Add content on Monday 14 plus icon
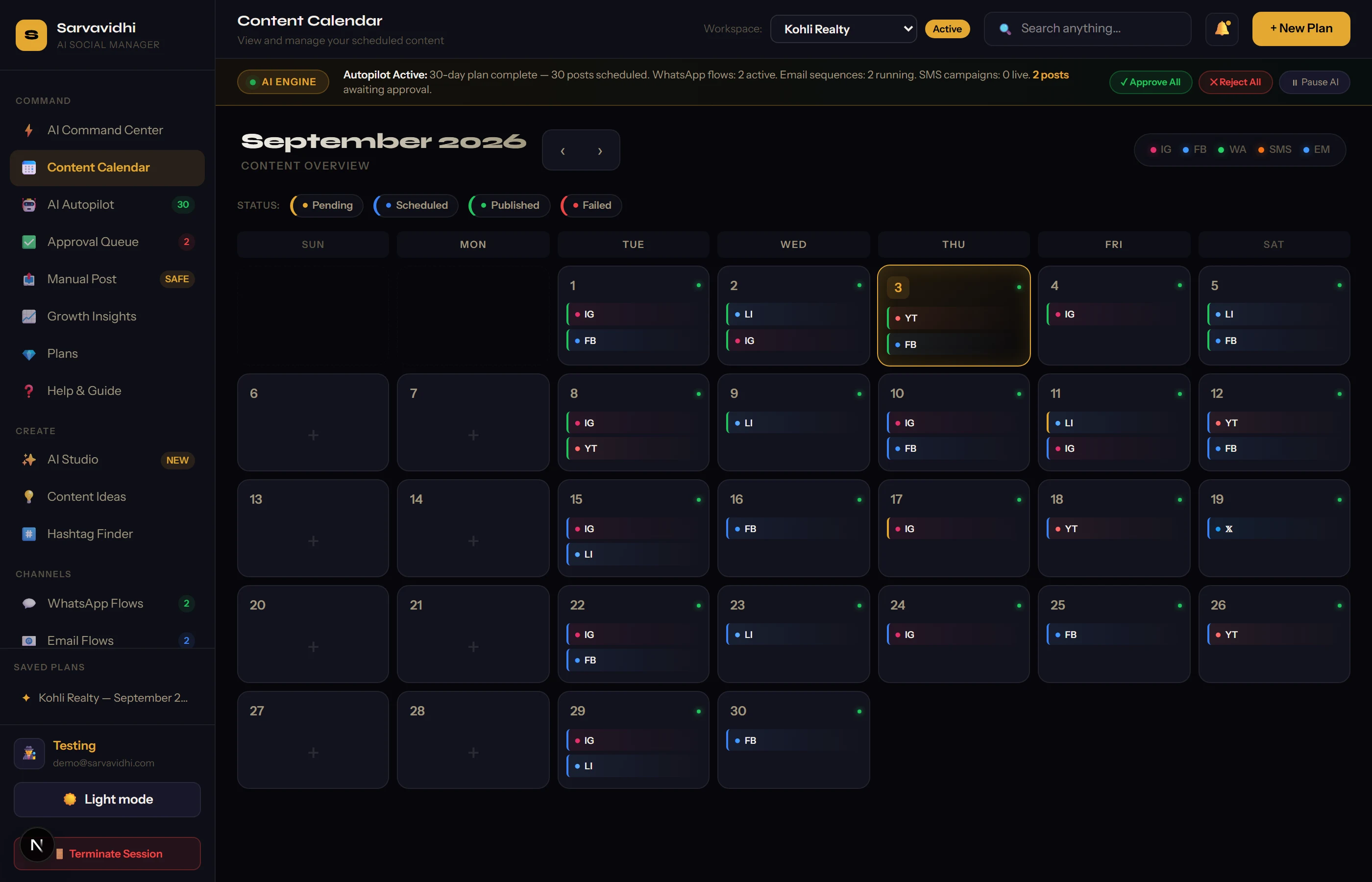This screenshot has width=1372, height=882. (473, 541)
